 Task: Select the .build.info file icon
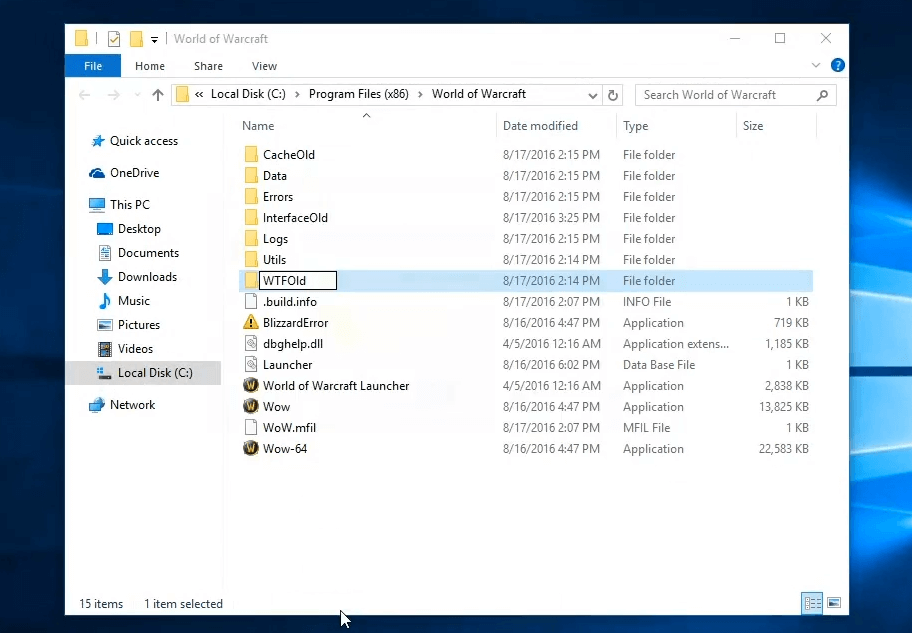tap(251, 301)
